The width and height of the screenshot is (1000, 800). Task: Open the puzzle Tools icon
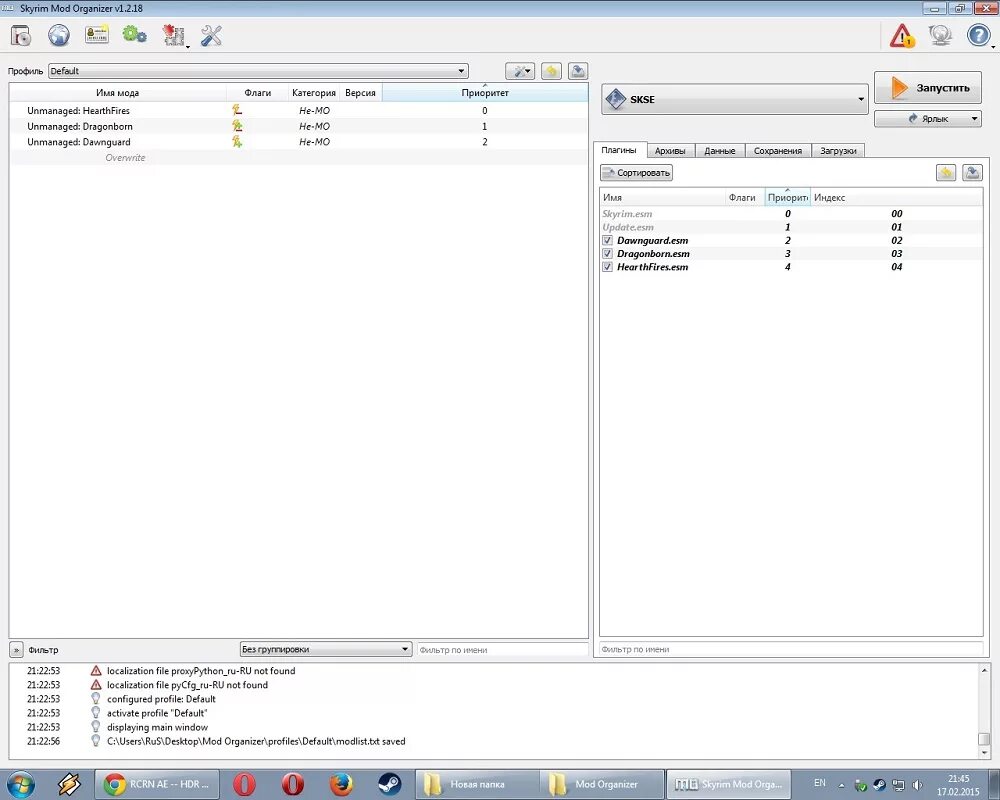[173, 36]
